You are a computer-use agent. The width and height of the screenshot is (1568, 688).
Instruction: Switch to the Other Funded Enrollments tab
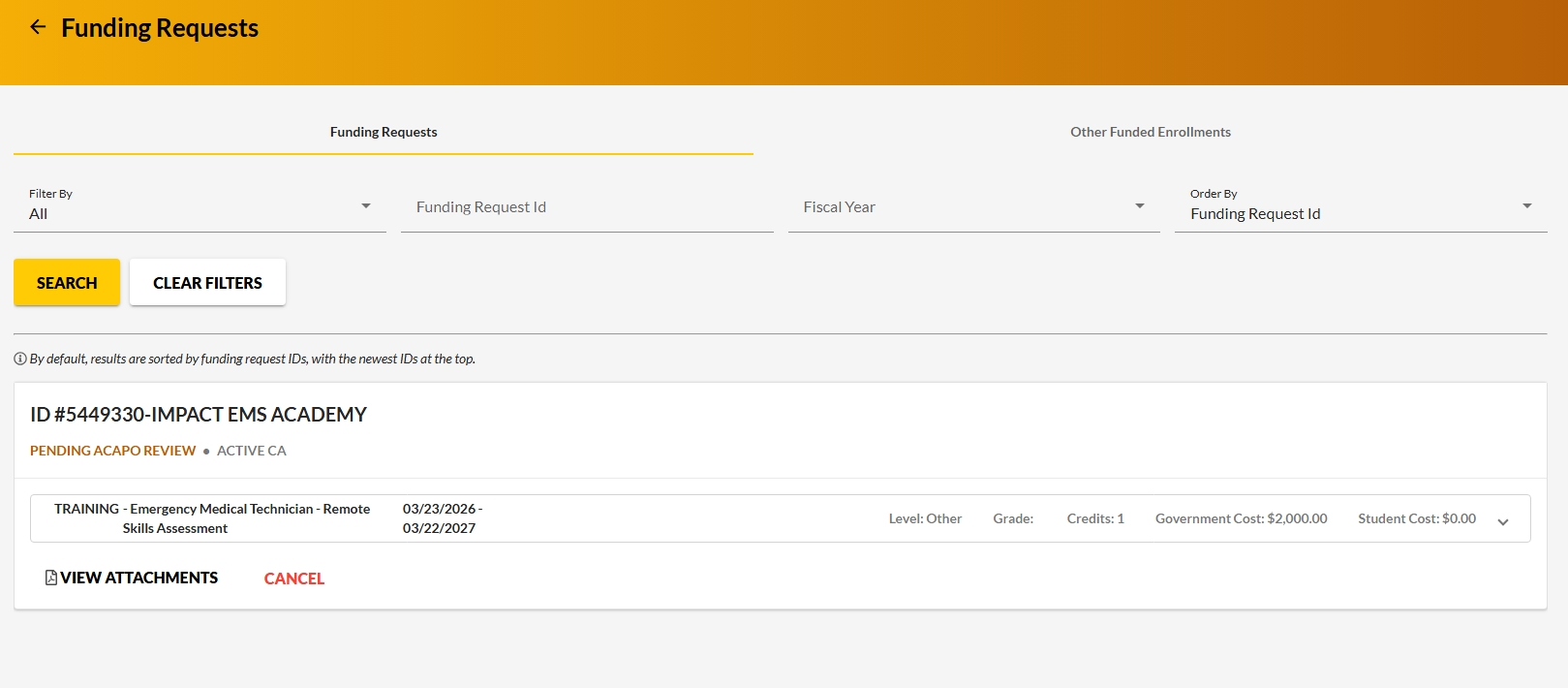pos(1150,132)
